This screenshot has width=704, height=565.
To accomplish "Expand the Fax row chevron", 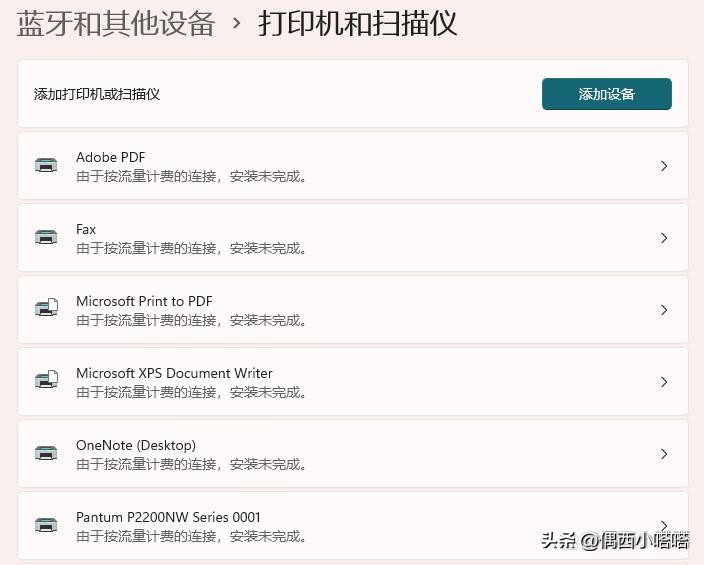I will click(x=664, y=238).
